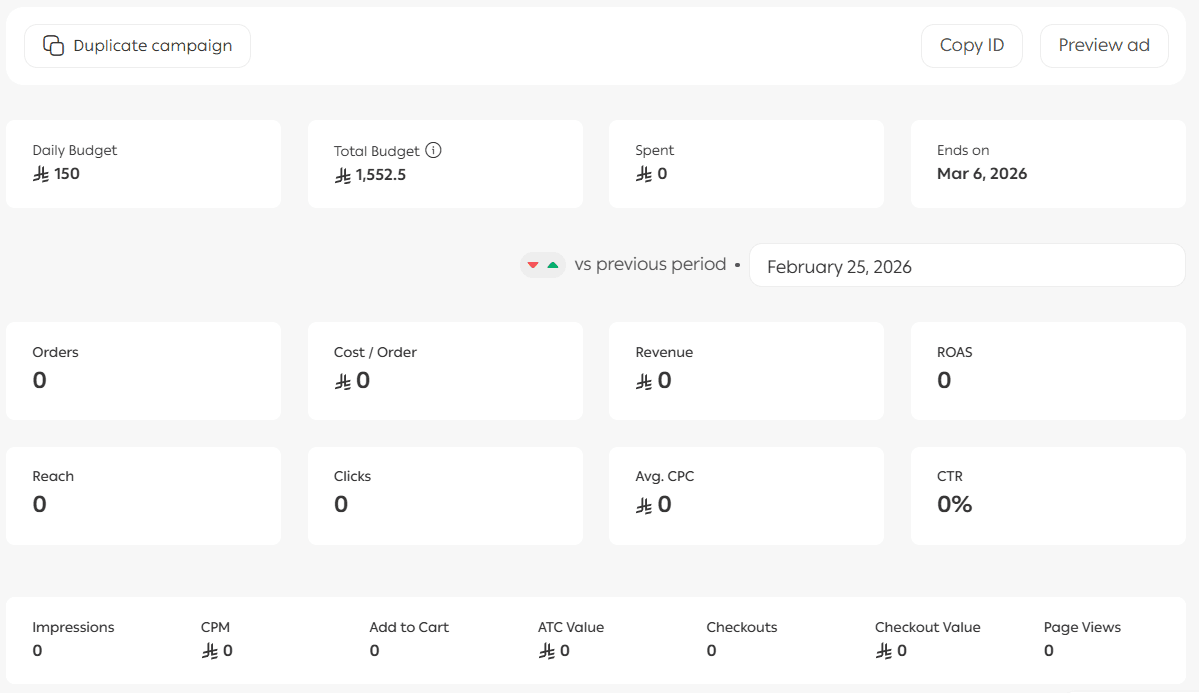Click the currency symbol in the Spent card
This screenshot has width=1199, height=693.
pyautogui.click(x=644, y=174)
